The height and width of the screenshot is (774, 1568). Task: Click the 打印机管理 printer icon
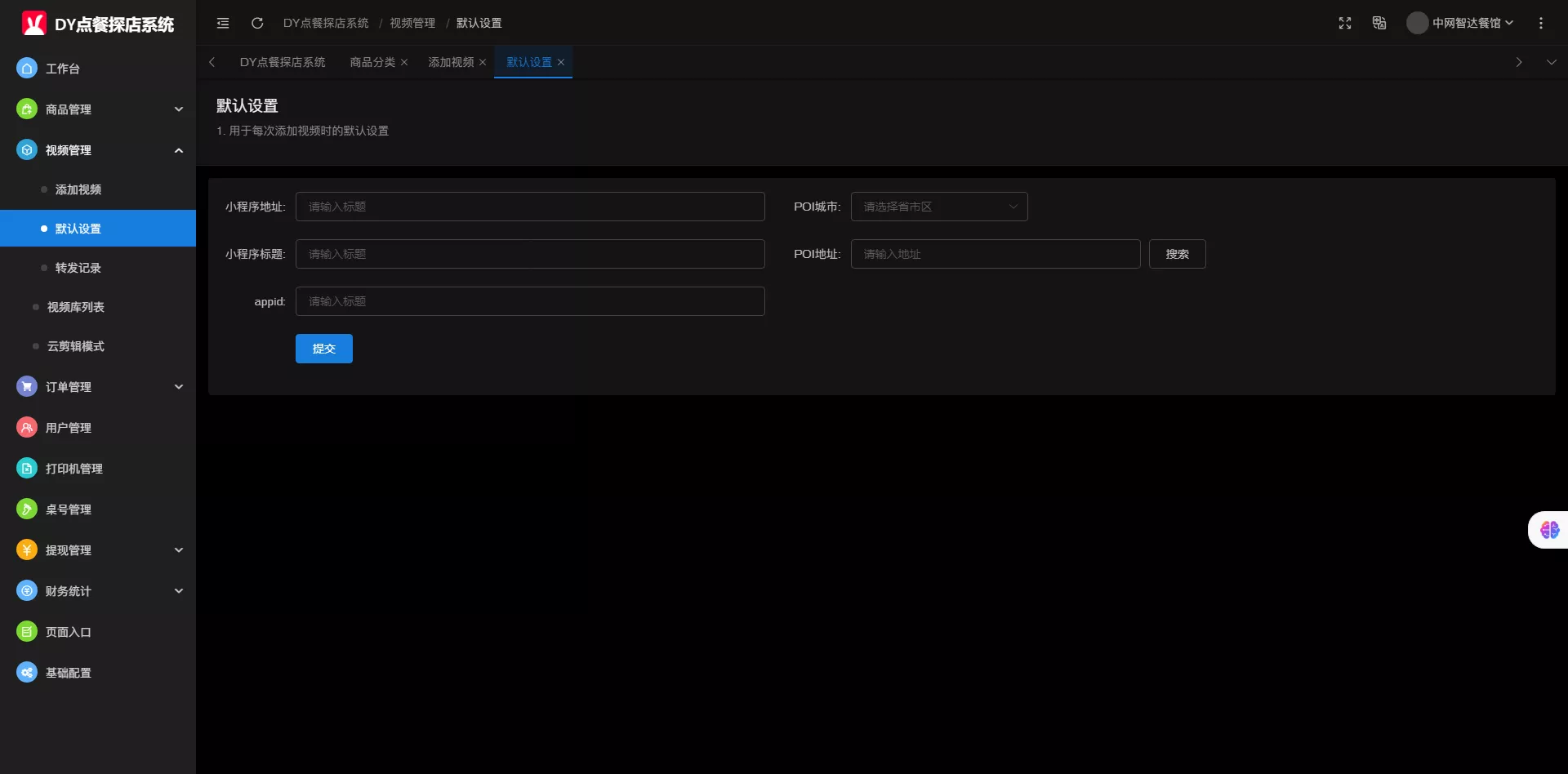click(27, 469)
